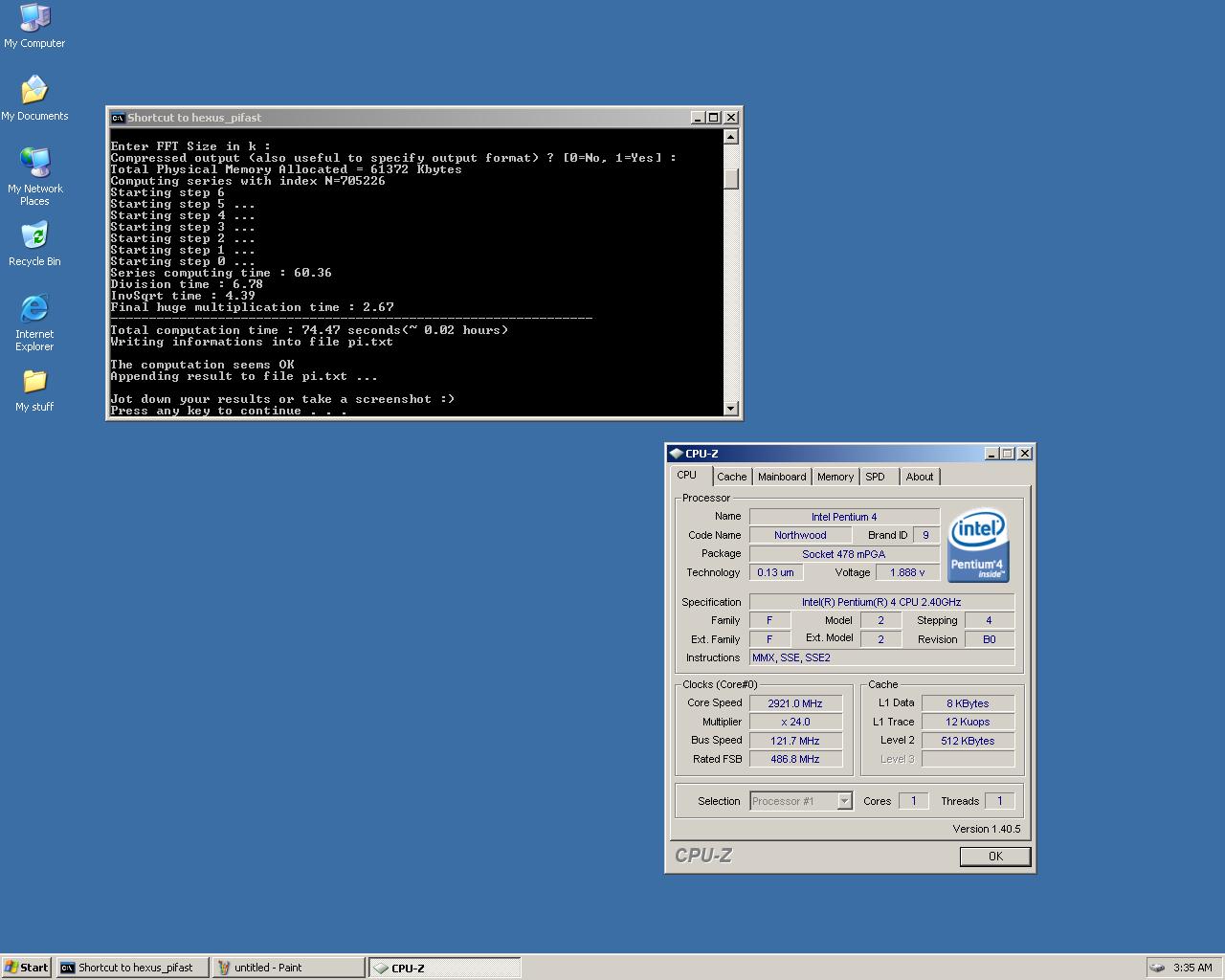Click 'Total computation time : 74.47 seconds' line

pos(309,330)
